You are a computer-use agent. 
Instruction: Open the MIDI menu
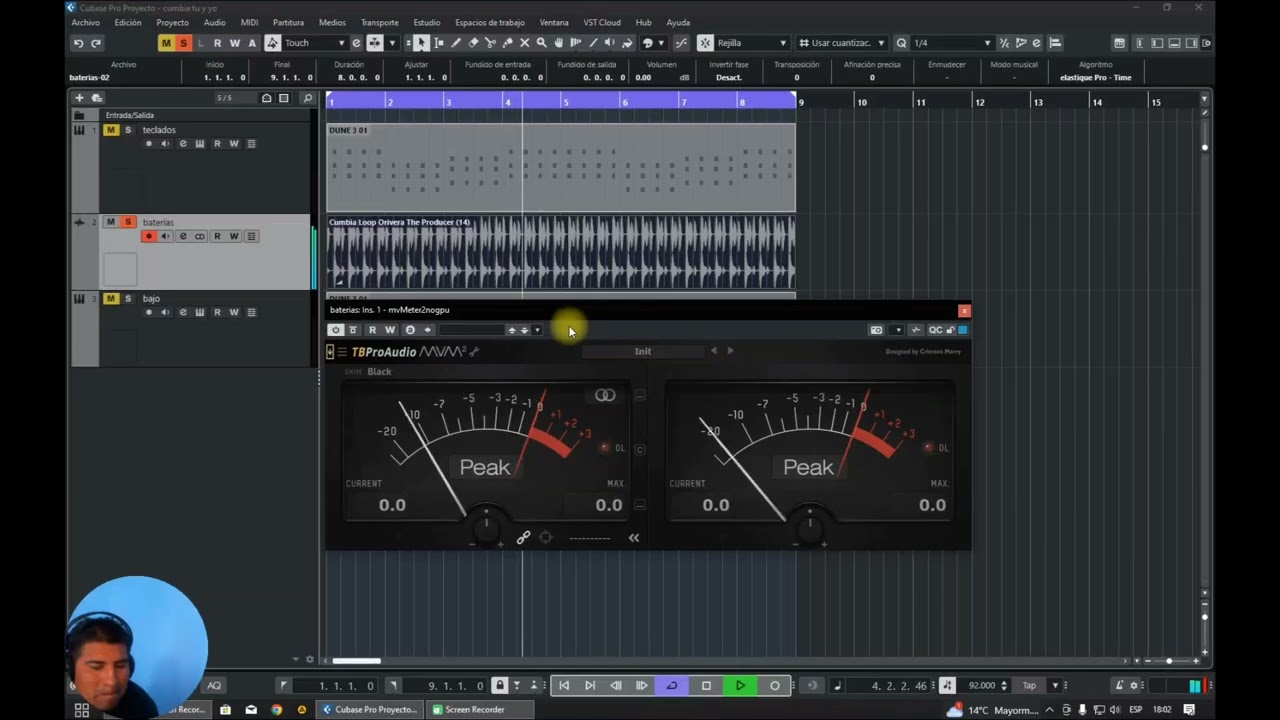pyautogui.click(x=249, y=22)
